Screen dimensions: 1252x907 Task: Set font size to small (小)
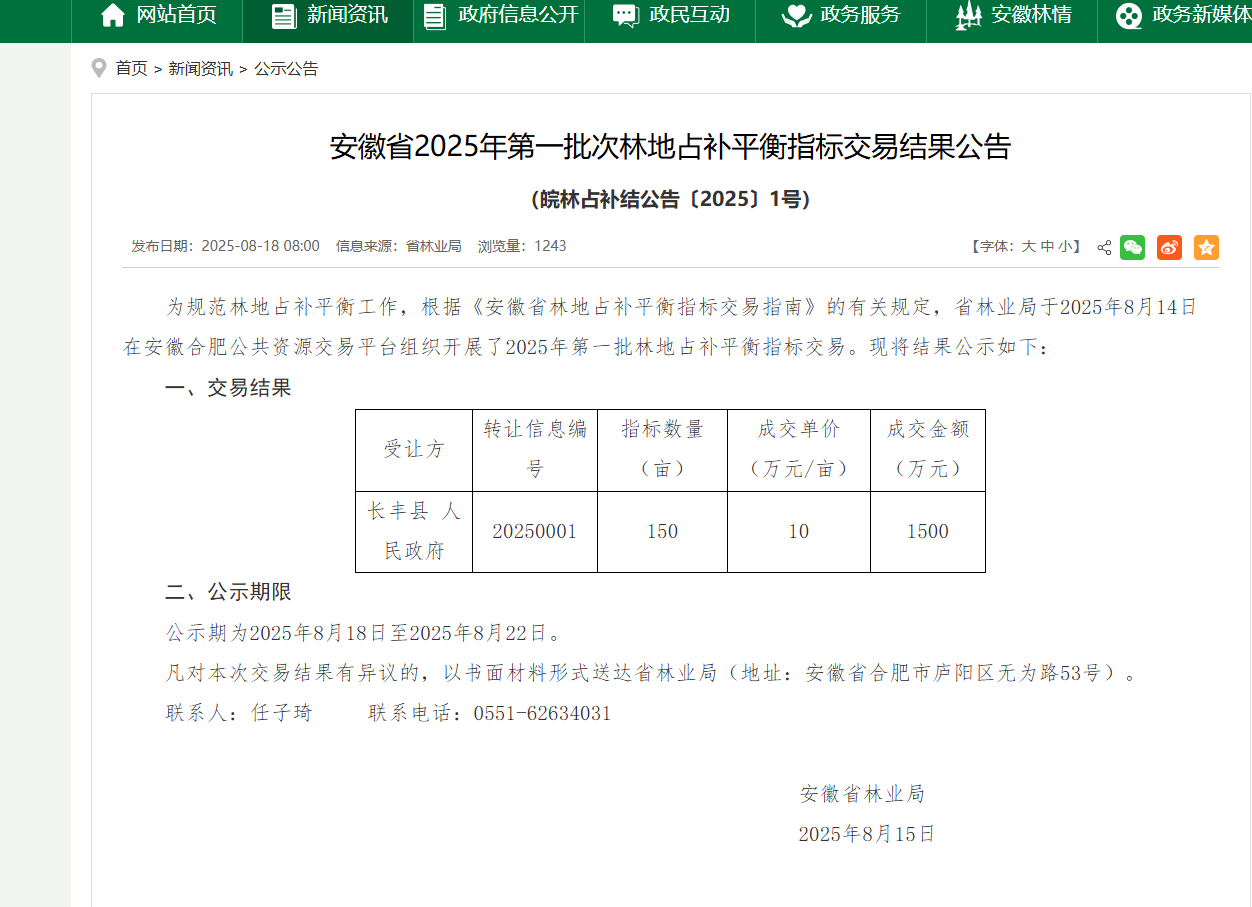point(1065,246)
